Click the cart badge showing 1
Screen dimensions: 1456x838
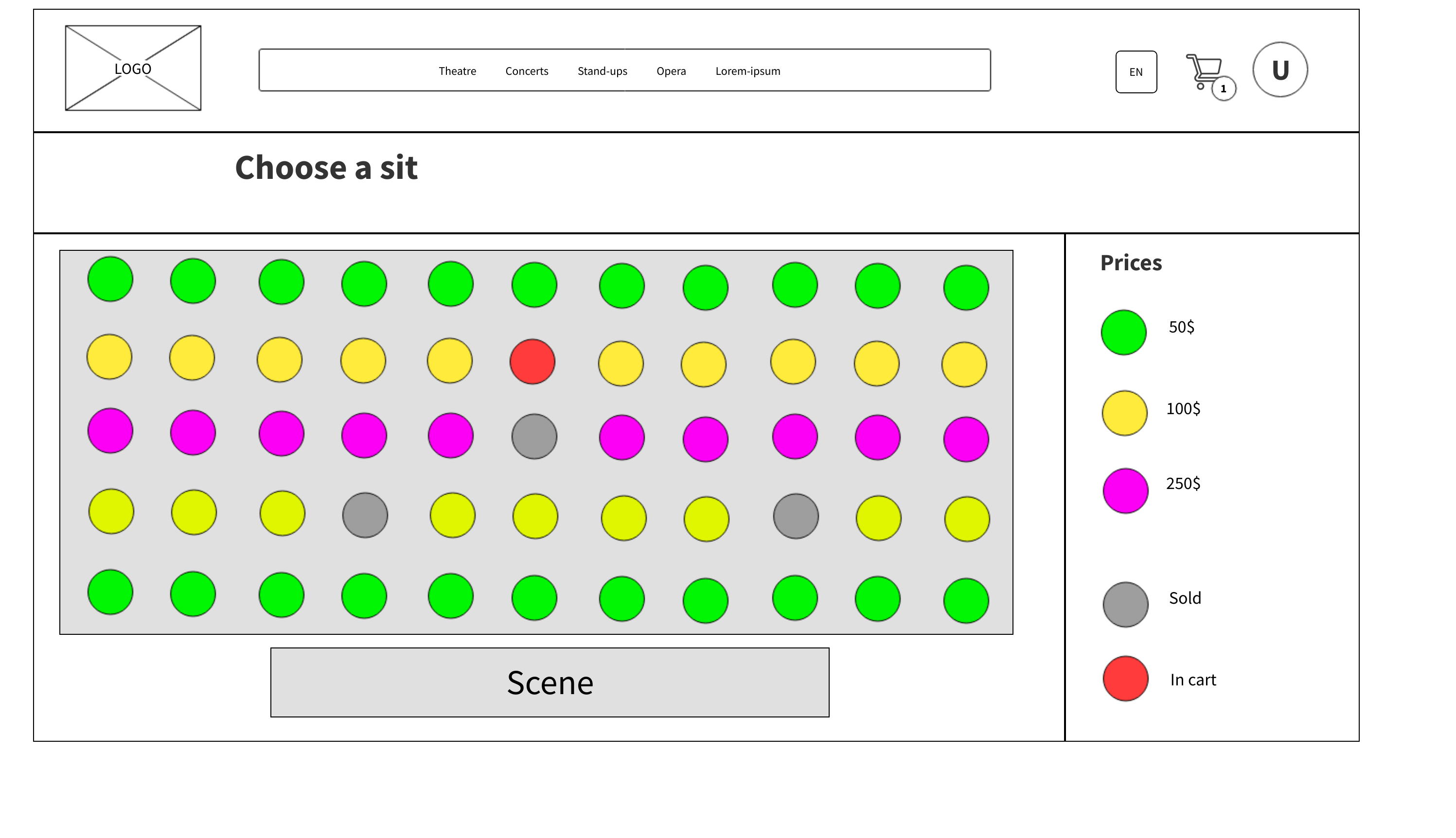point(1224,88)
